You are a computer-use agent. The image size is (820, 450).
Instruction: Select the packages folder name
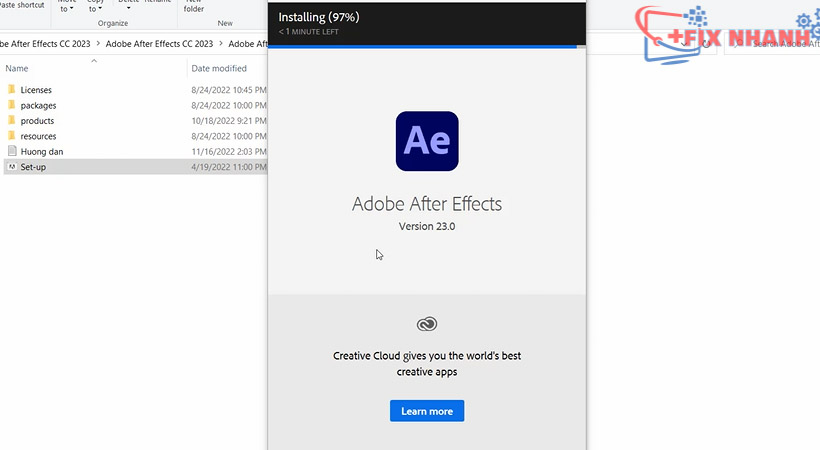pos(38,105)
